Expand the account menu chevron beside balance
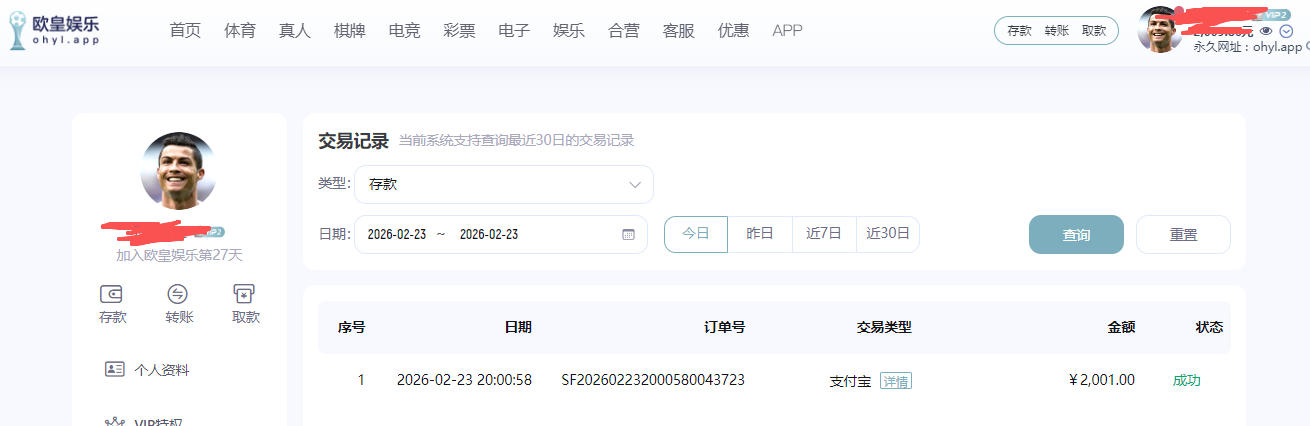This screenshot has width=1310, height=426. tap(1286, 31)
